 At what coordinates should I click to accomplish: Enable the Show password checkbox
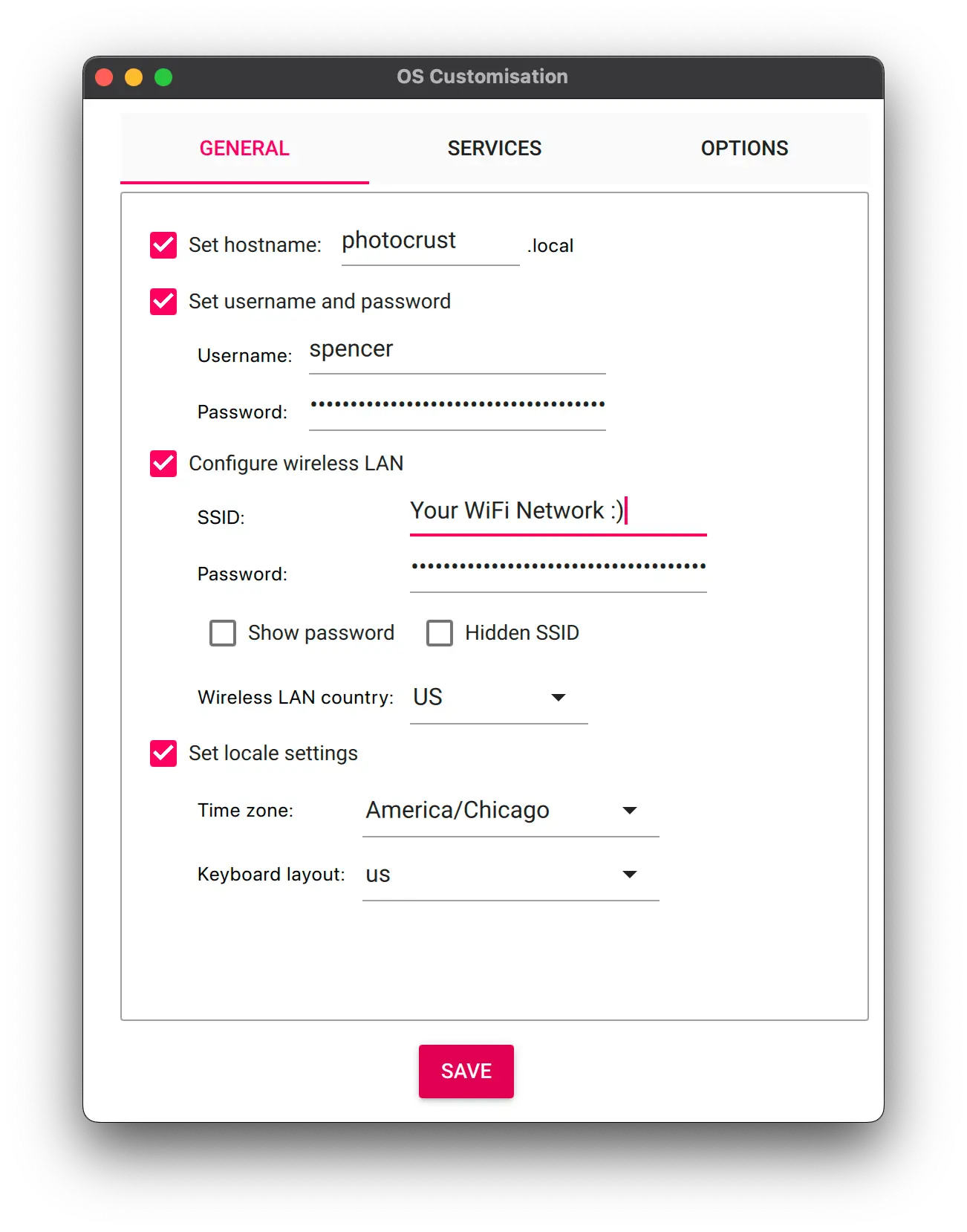223,633
